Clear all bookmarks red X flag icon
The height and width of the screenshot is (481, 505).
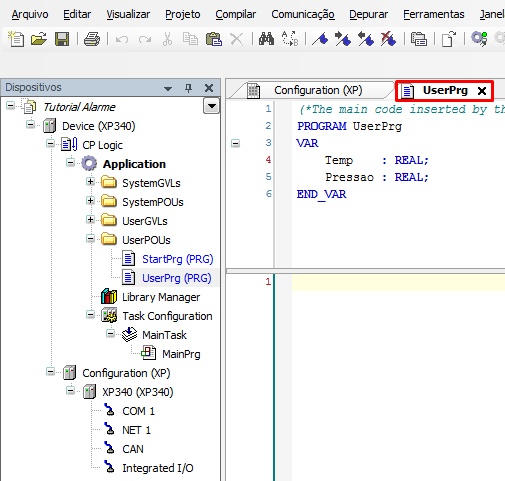pyautogui.click(x=389, y=39)
